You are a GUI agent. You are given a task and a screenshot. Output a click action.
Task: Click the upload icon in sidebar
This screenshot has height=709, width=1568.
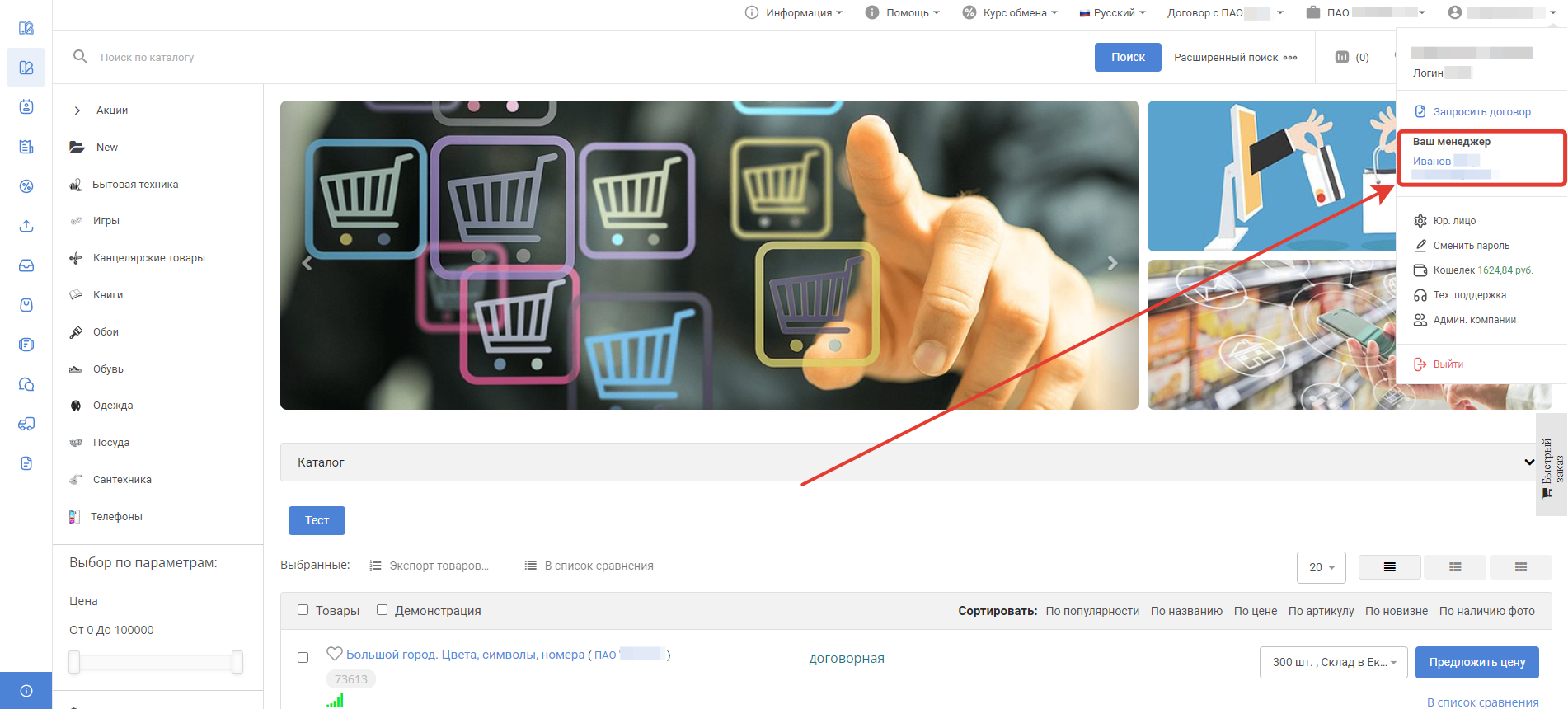click(x=26, y=226)
